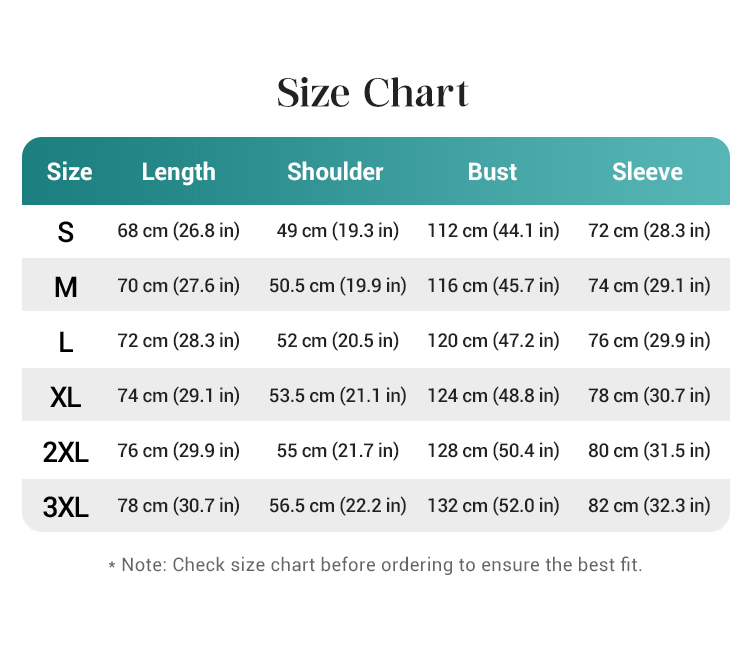Select the XL size row label
This screenshot has width=750, height=669.
66,397
